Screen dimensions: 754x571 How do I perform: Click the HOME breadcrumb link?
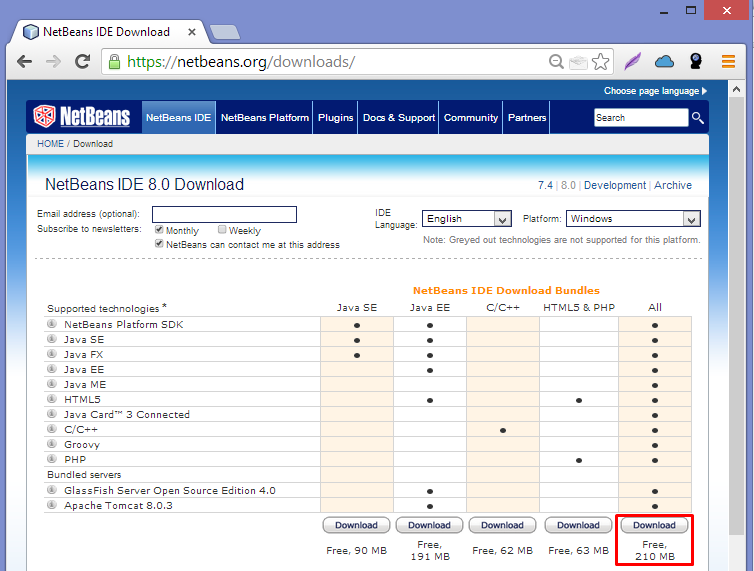click(50, 143)
